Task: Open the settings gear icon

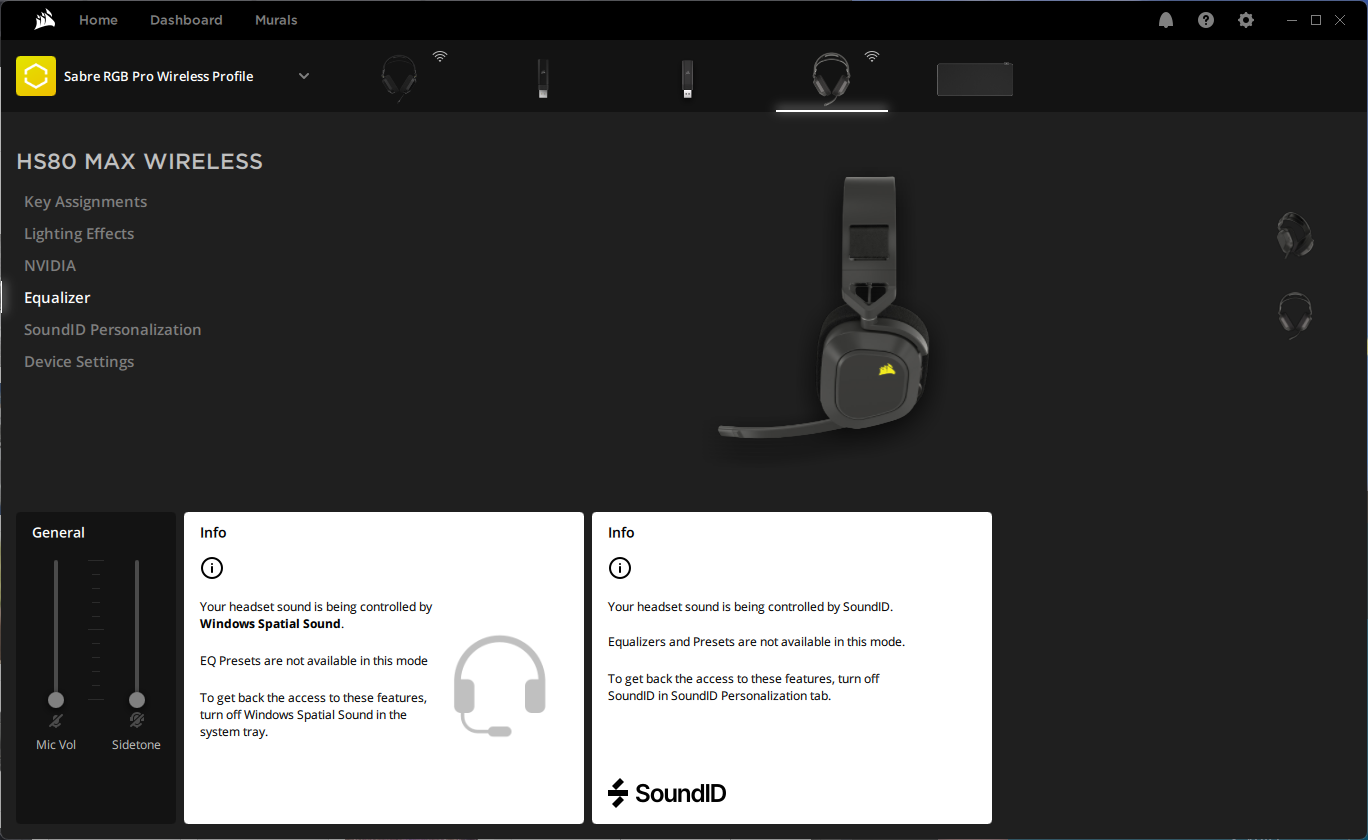Action: pyautogui.click(x=1246, y=20)
